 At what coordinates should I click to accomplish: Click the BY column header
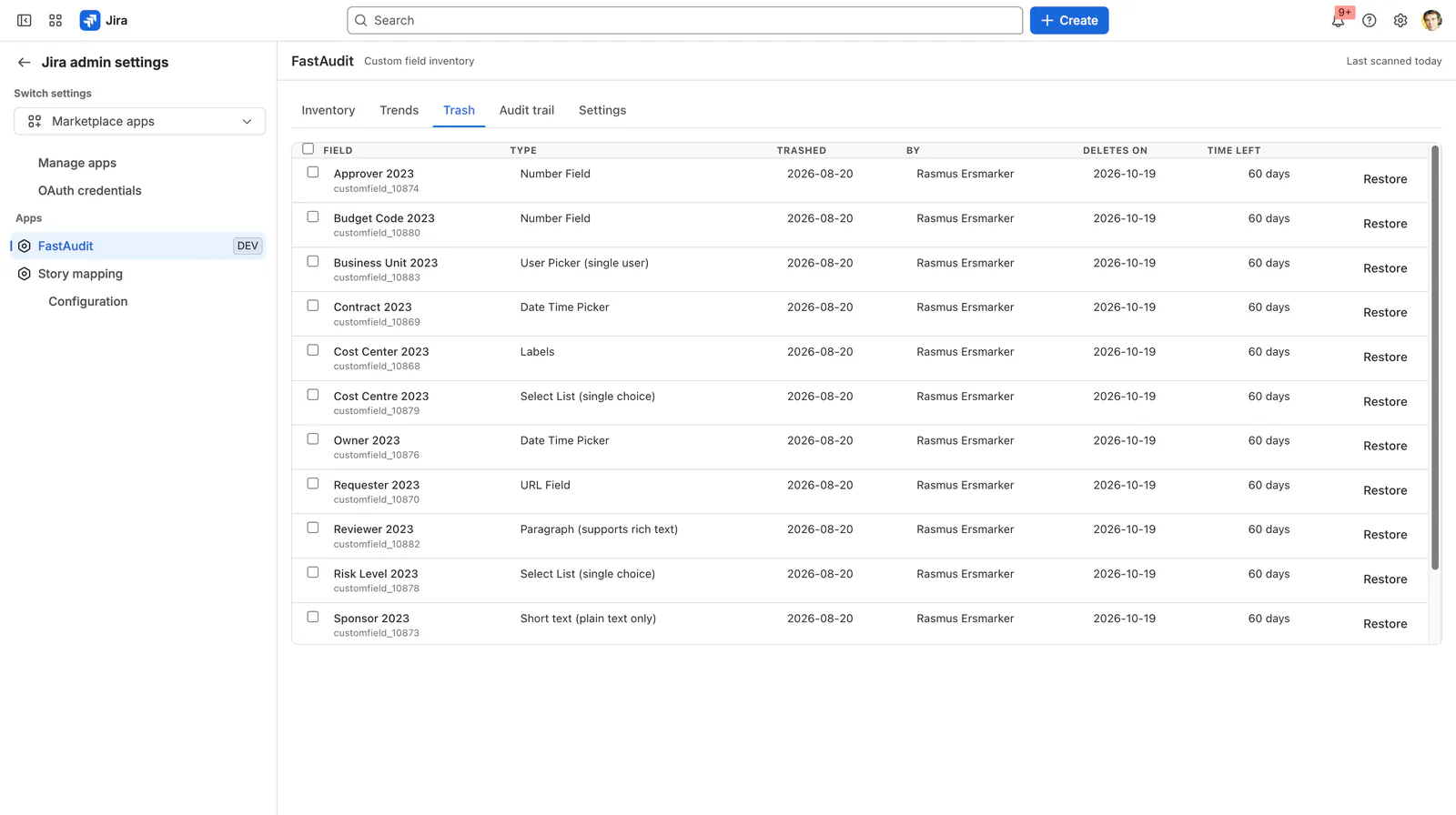pyautogui.click(x=913, y=150)
